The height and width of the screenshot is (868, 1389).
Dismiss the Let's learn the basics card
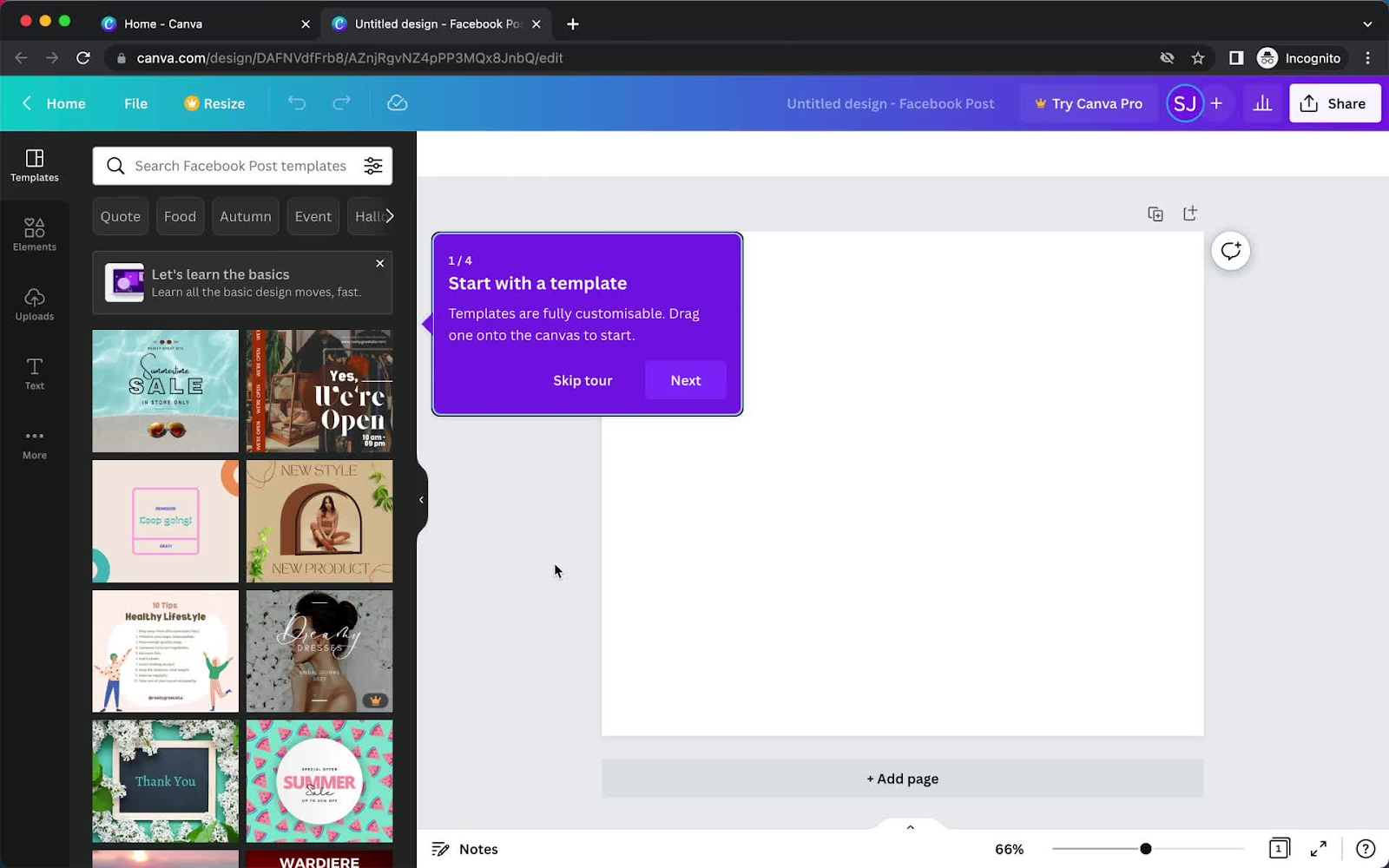click(x=379, y=263)
